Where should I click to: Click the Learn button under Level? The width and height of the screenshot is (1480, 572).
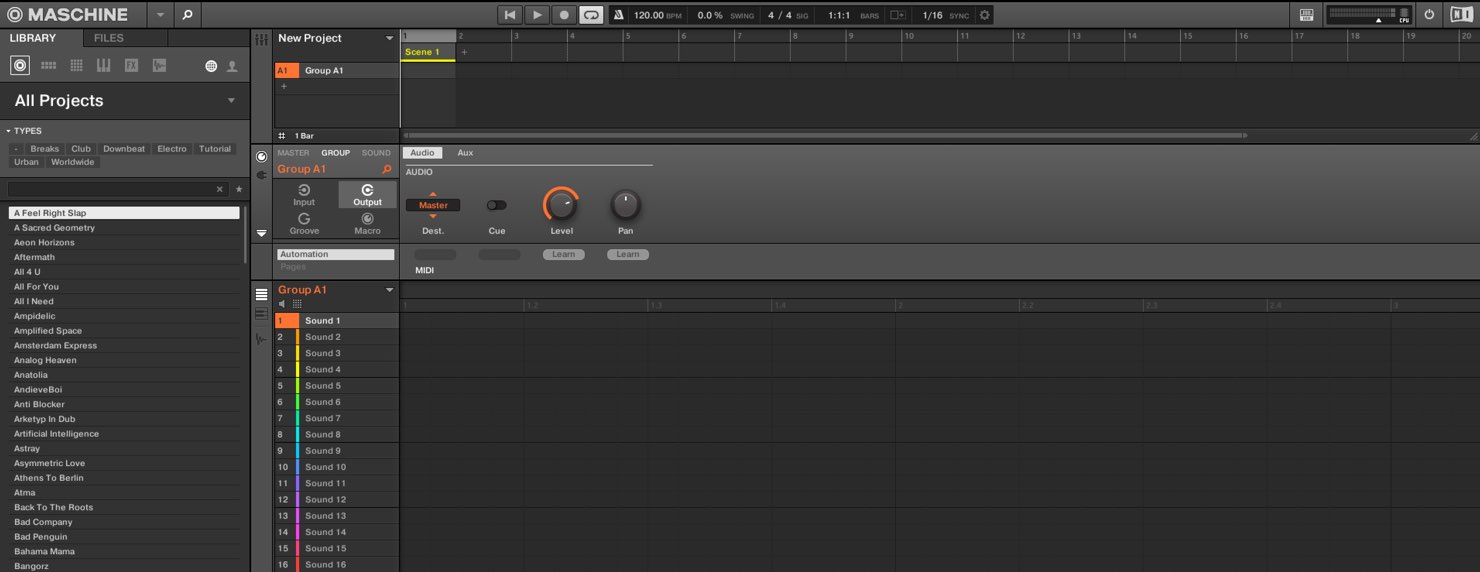[564, 254]
